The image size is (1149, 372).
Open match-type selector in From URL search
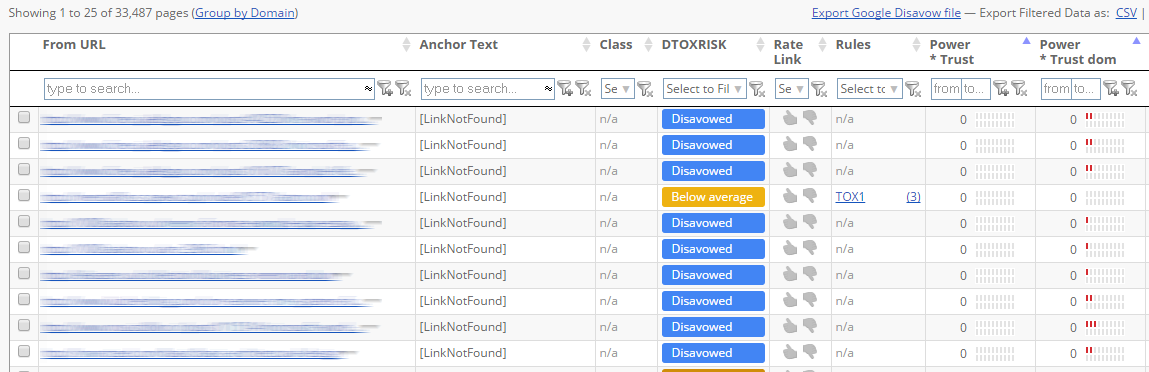(369, 89)
